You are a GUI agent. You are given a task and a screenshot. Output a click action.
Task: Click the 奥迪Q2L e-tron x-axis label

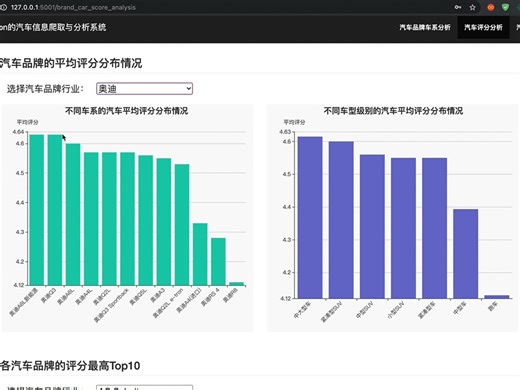[168, 303]
